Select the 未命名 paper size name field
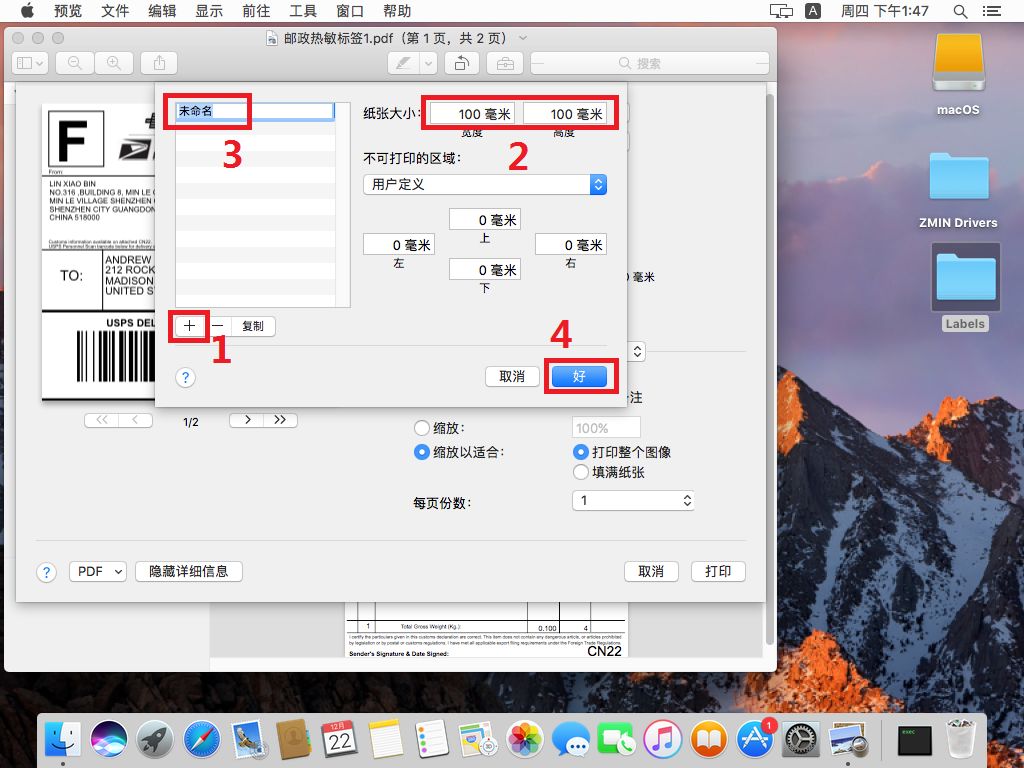 (255, 111)
